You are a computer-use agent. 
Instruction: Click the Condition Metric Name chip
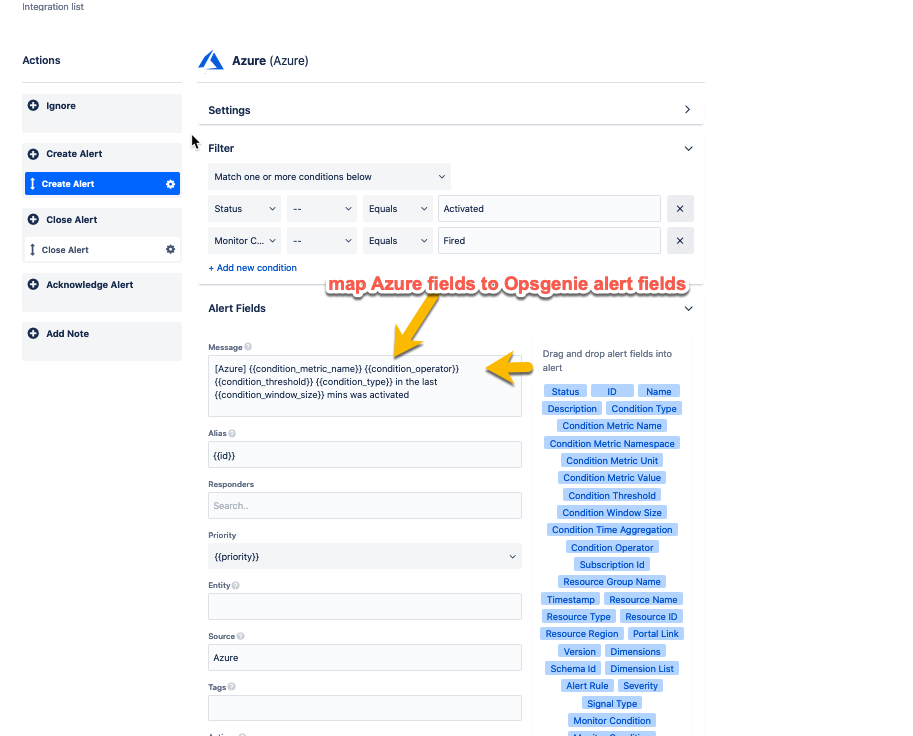click(x=612, y=426)
